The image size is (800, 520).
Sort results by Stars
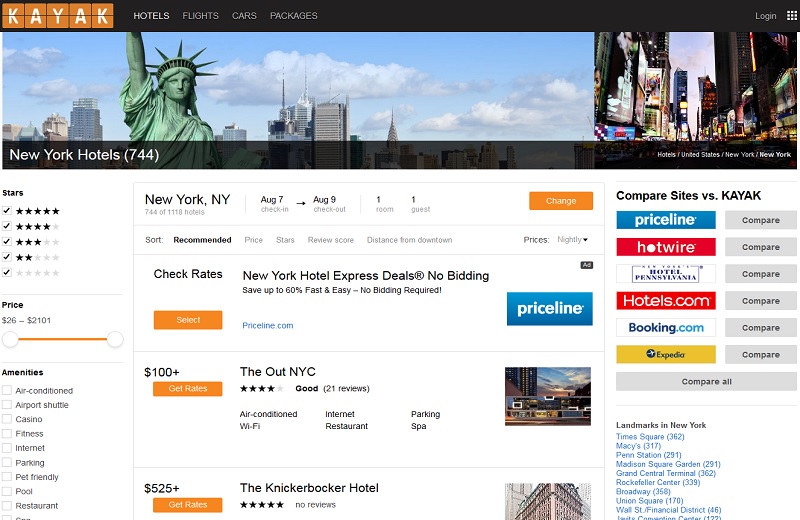coord(285,240)
